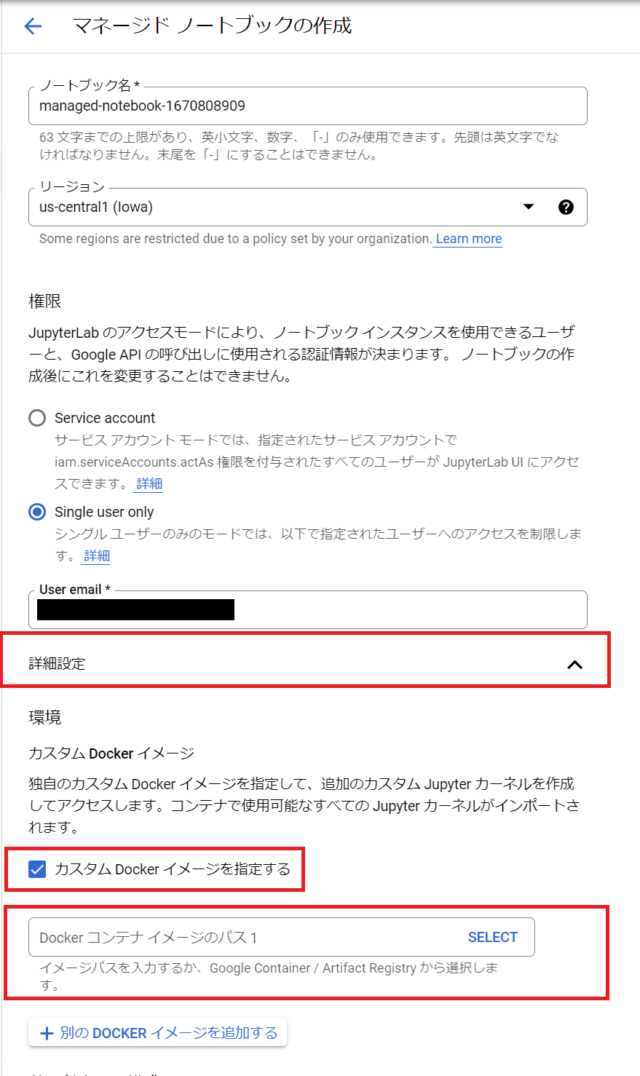Click 別の DOCKER イメージを追加する button
640x1076 pixels.
click(x=158, y=1033)
